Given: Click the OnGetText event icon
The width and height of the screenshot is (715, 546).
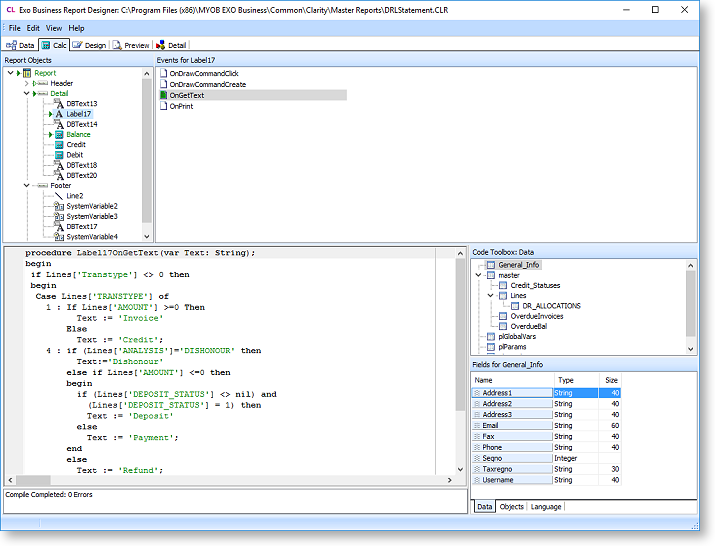Looking at the screenshot, I should pyautogui.click(x=163, y=95).
